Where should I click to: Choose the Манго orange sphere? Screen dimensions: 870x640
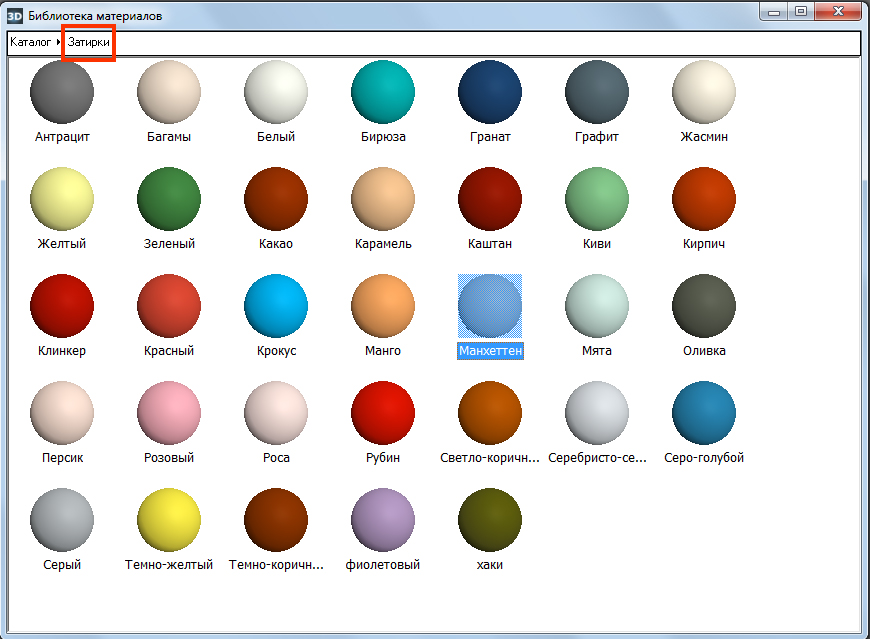pos(383,306)
